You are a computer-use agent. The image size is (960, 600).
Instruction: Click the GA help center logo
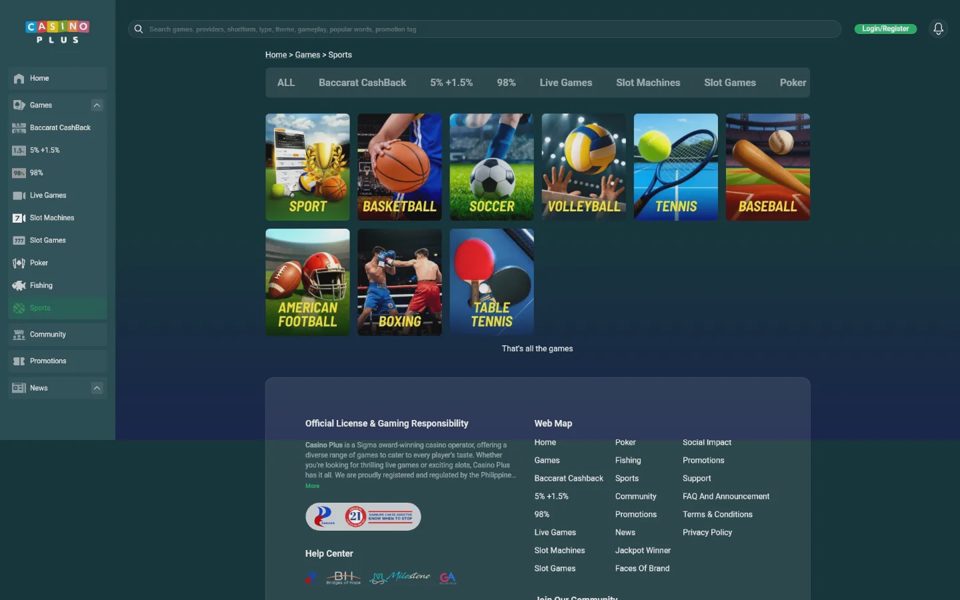click(448, 577)
